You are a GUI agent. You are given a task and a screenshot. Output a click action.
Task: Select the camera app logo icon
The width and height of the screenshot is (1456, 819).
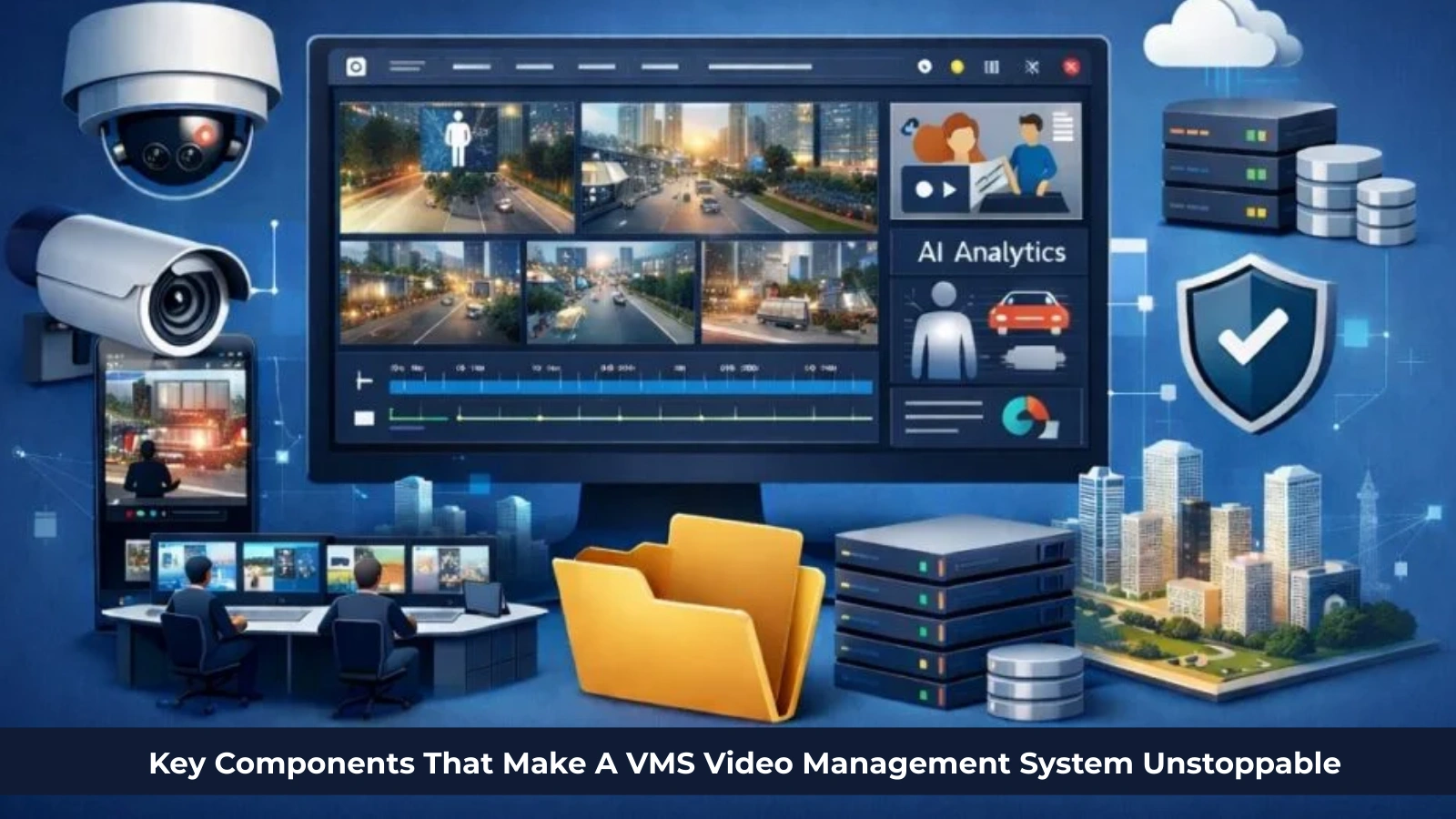coord(356,66)
